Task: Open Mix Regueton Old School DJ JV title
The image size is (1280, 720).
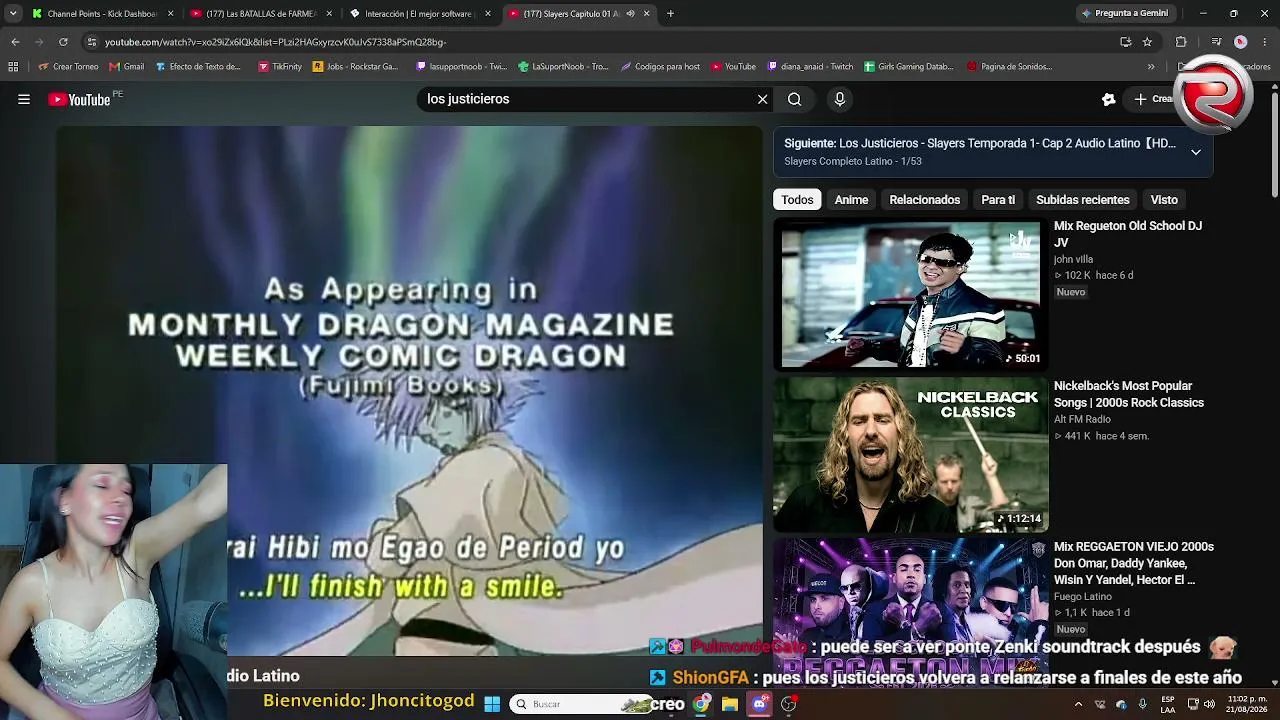Action: coord(1128,234)
